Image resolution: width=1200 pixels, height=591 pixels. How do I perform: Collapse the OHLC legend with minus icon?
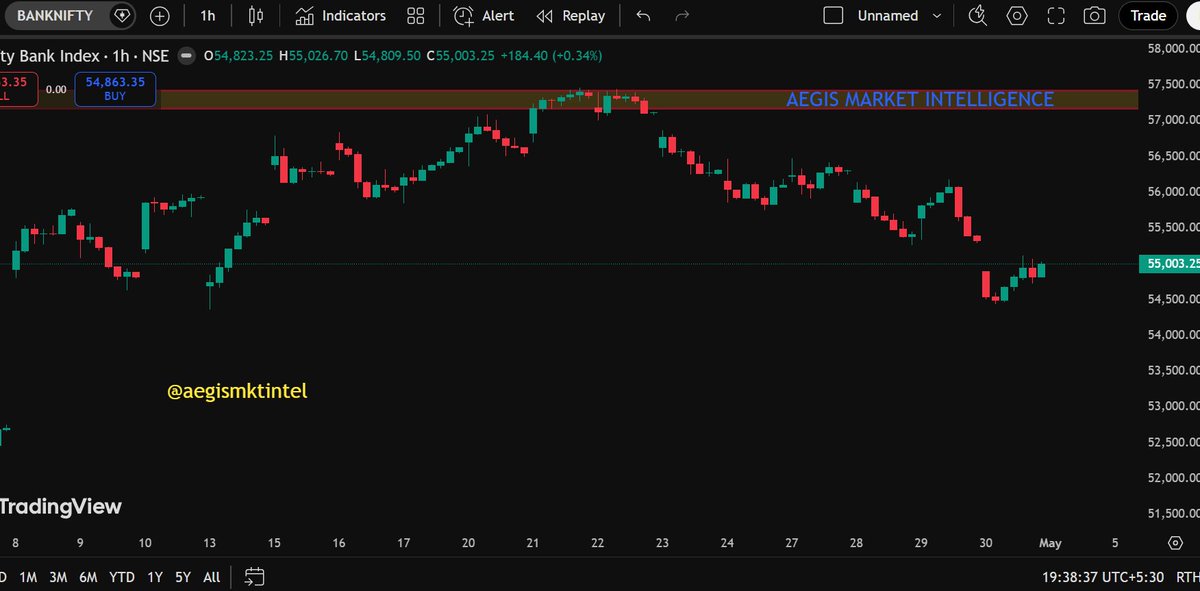click(186, 56)
